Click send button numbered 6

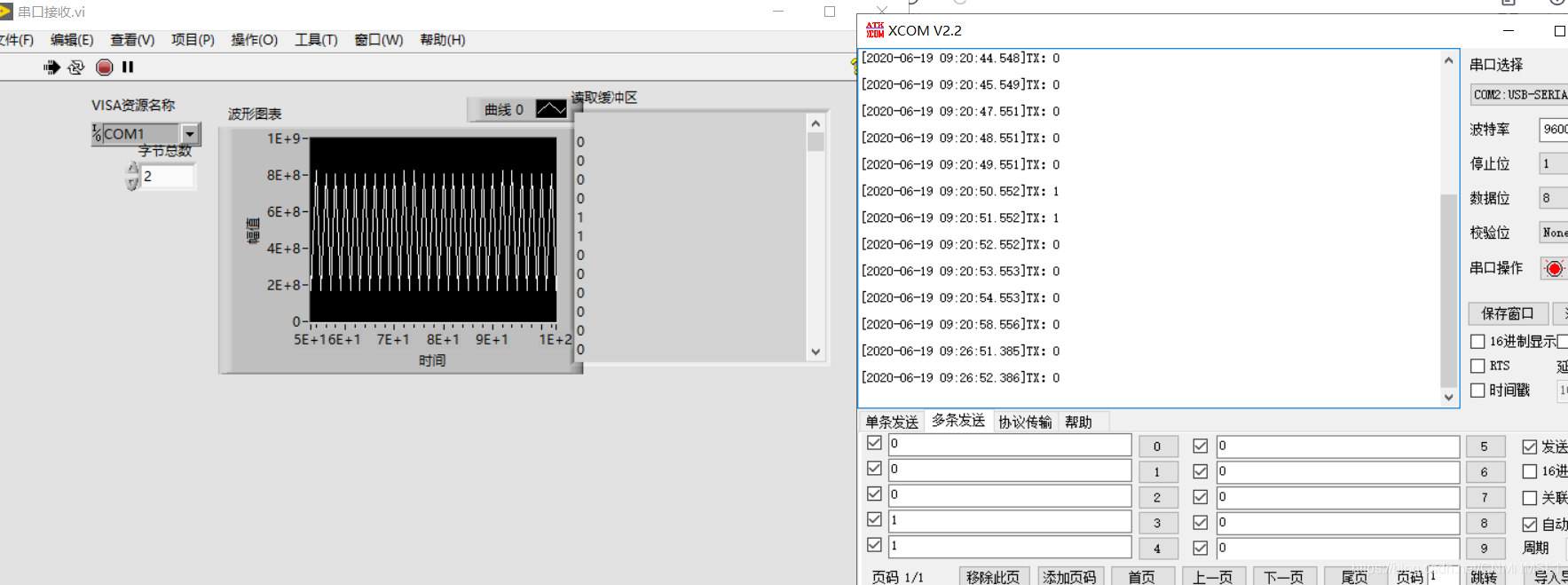[1485, 472]
